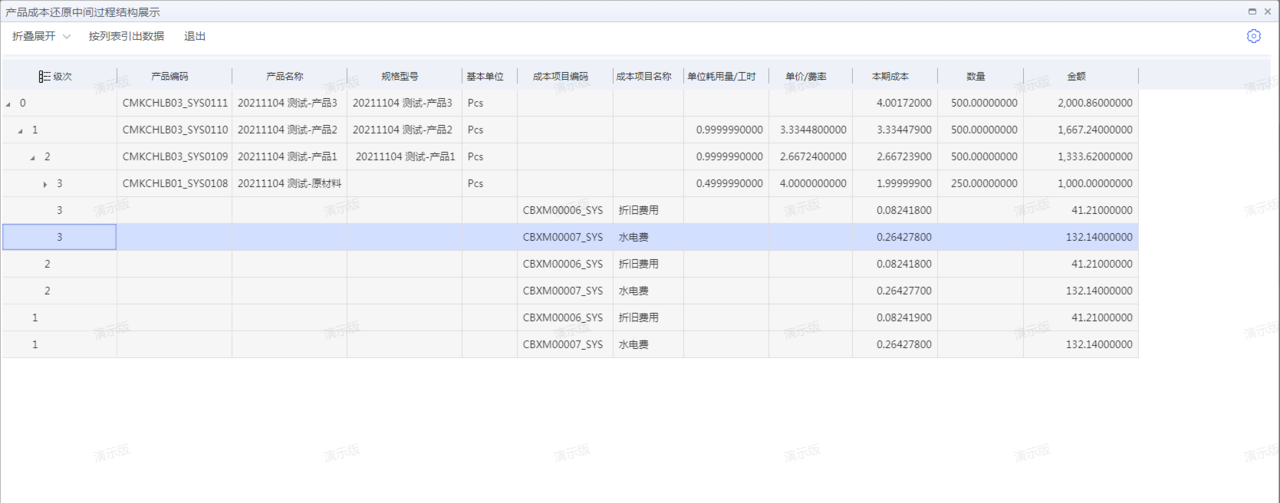Open the 折叠展开 dropdown menu
1280x503 pixels.
[41, 36]
